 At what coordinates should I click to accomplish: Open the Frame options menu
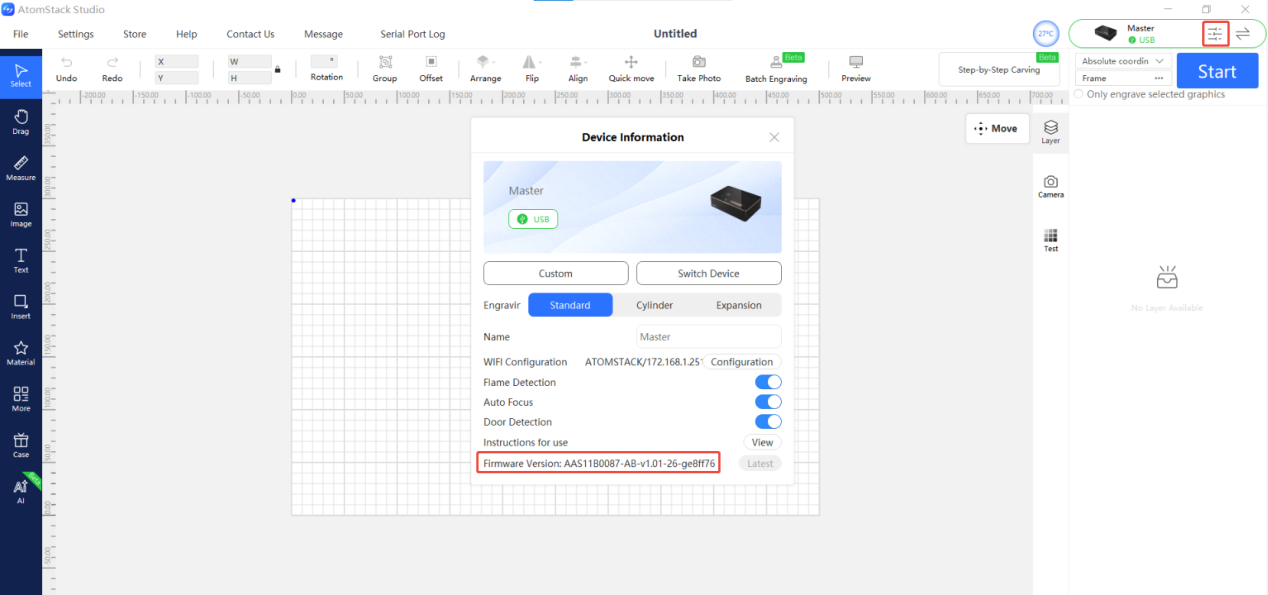coord(1159,78)
